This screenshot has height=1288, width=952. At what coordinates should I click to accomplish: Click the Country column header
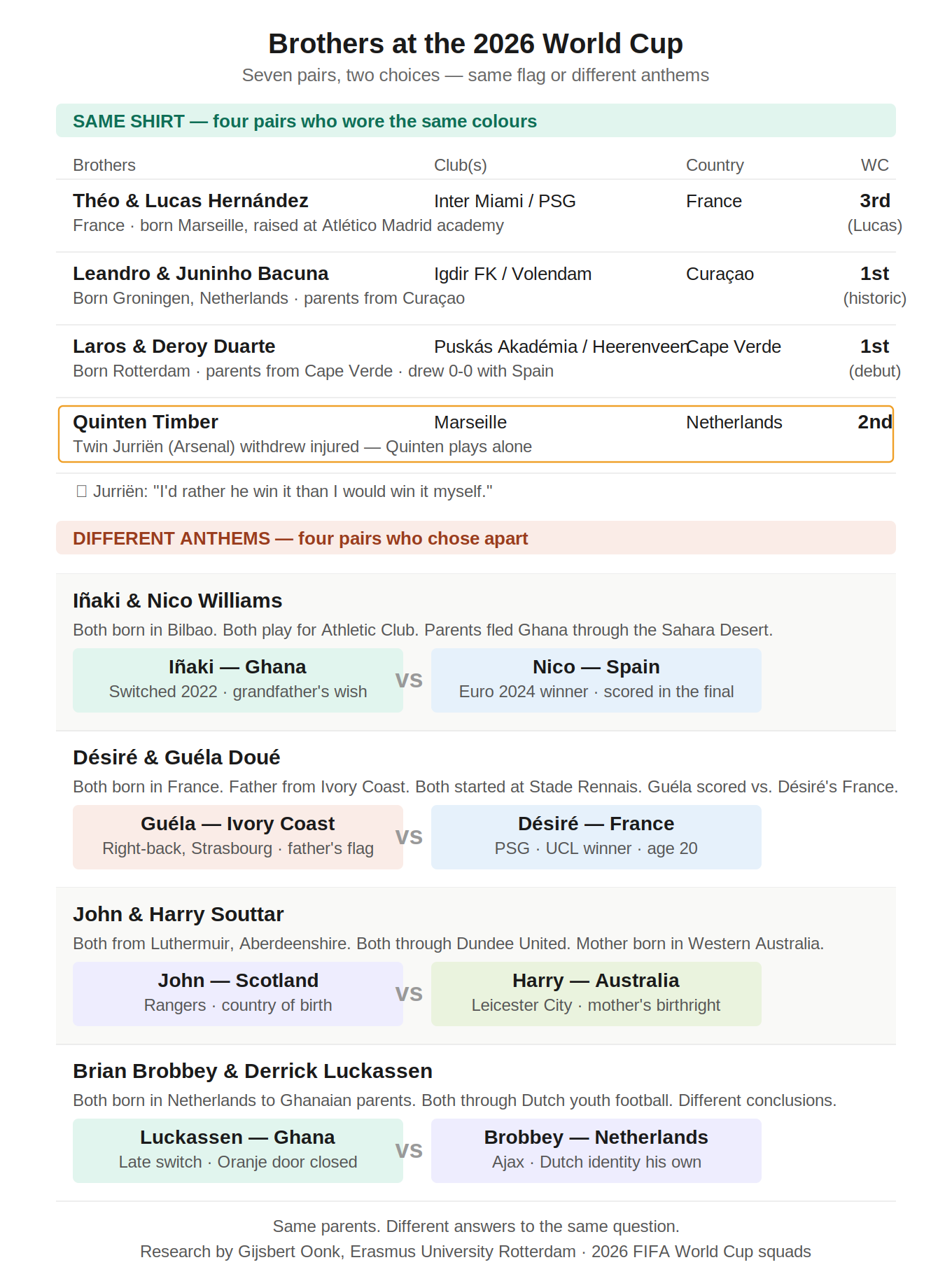tap(715, 165)
